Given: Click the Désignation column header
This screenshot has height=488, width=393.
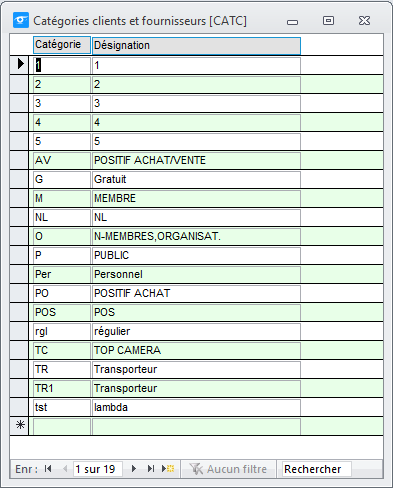Looking at the screenshot, I should (196, 46).
